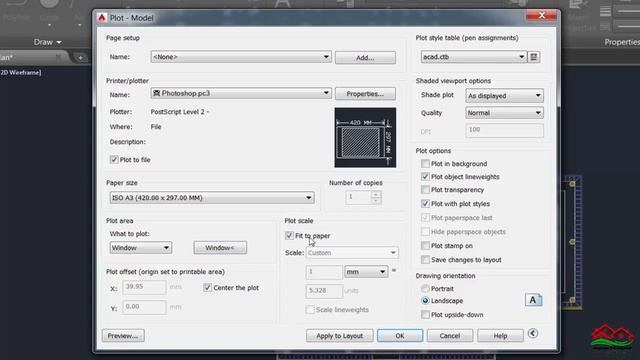The width and height of the screenshot is (640, 360).
Task: Click the Preview button
Action: (123, 336)
